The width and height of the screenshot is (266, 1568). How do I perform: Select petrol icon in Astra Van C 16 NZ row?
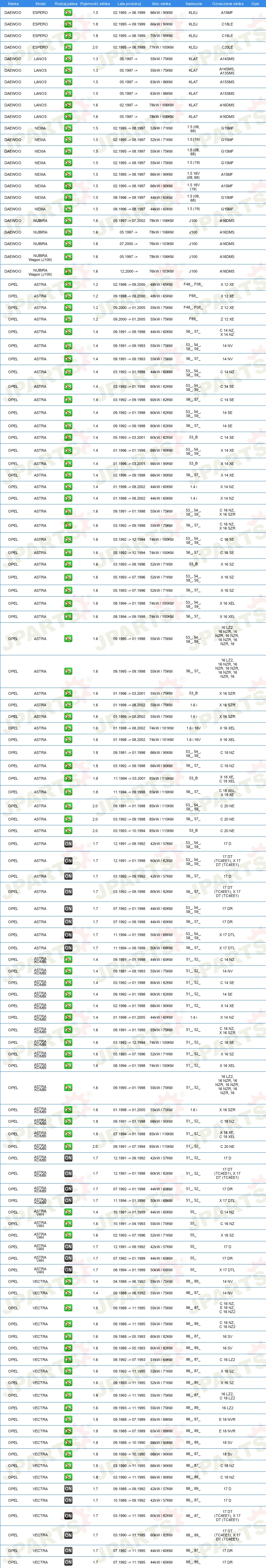pos(68,1223)
